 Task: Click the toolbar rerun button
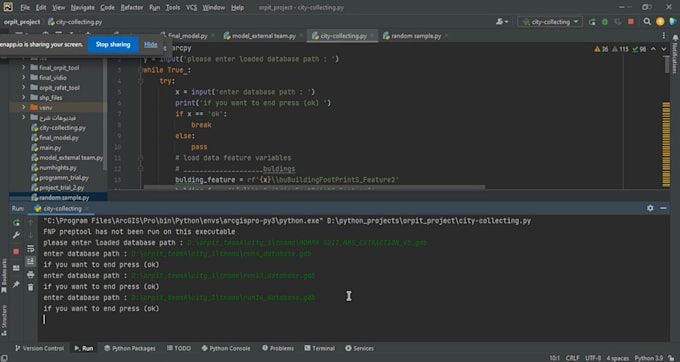(592, 22)
